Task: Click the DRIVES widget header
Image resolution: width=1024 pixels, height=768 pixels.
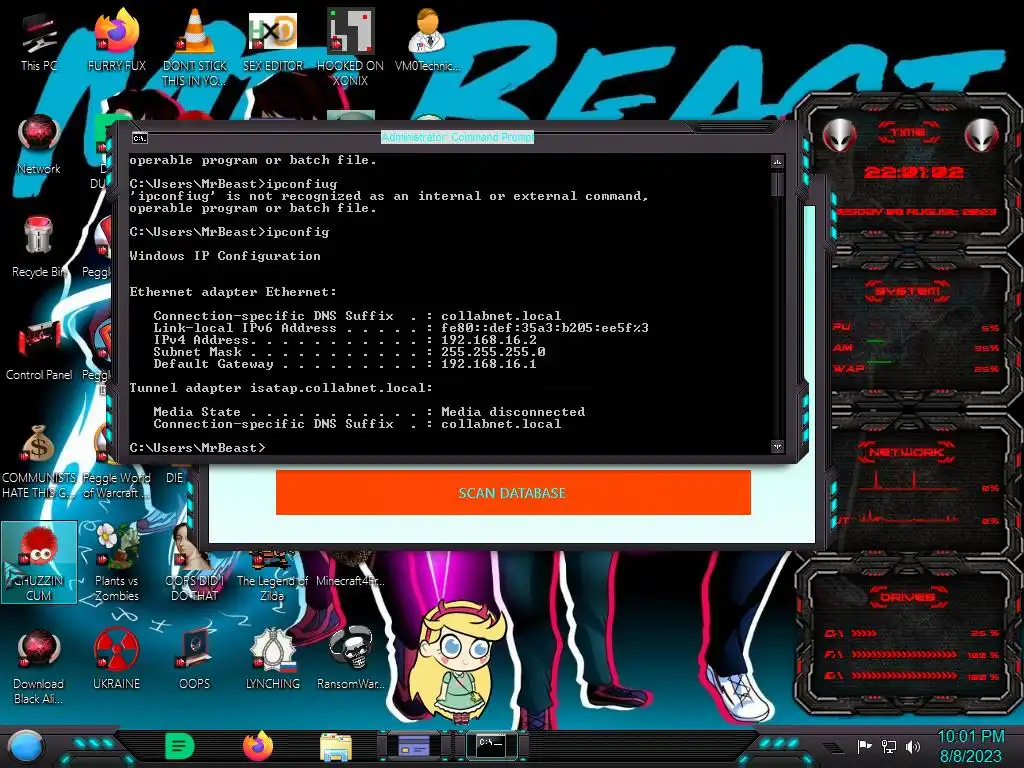Action: coord(908,596)
